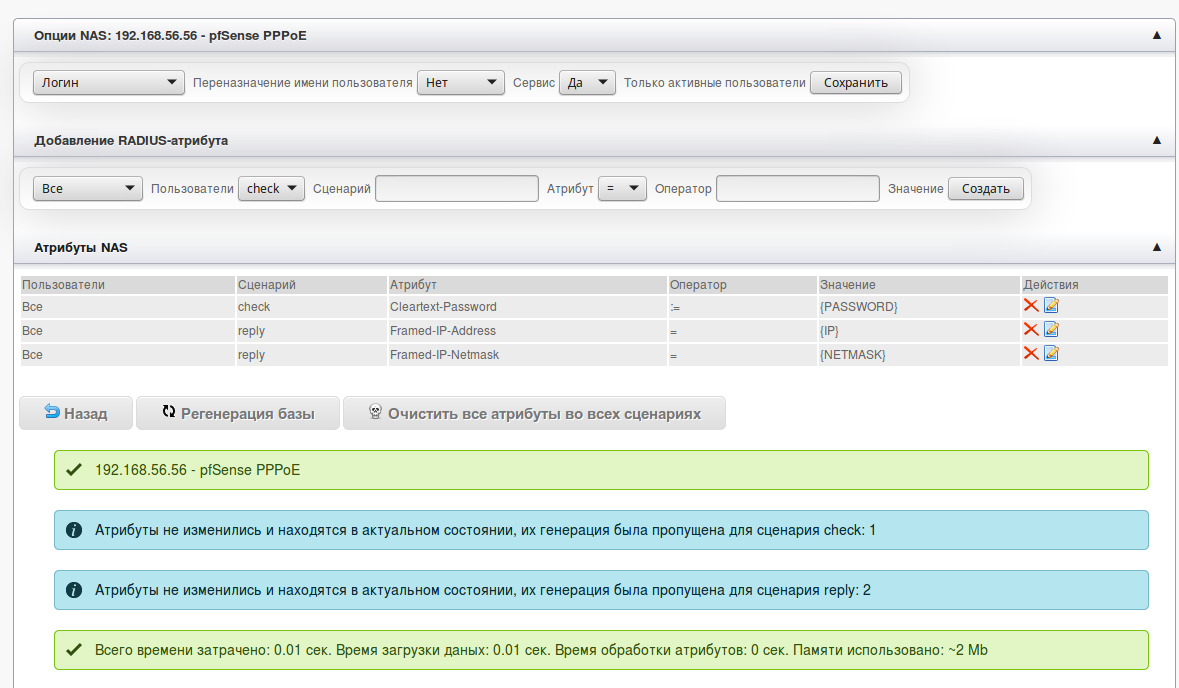Open the check scenario dropdown
1179x688 pixels.
click(271, 189)
